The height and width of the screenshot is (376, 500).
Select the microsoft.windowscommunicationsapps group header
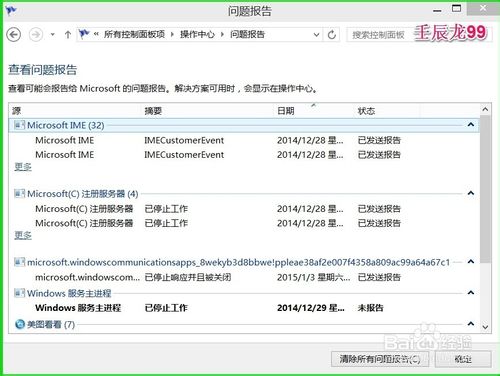[244, 262]
